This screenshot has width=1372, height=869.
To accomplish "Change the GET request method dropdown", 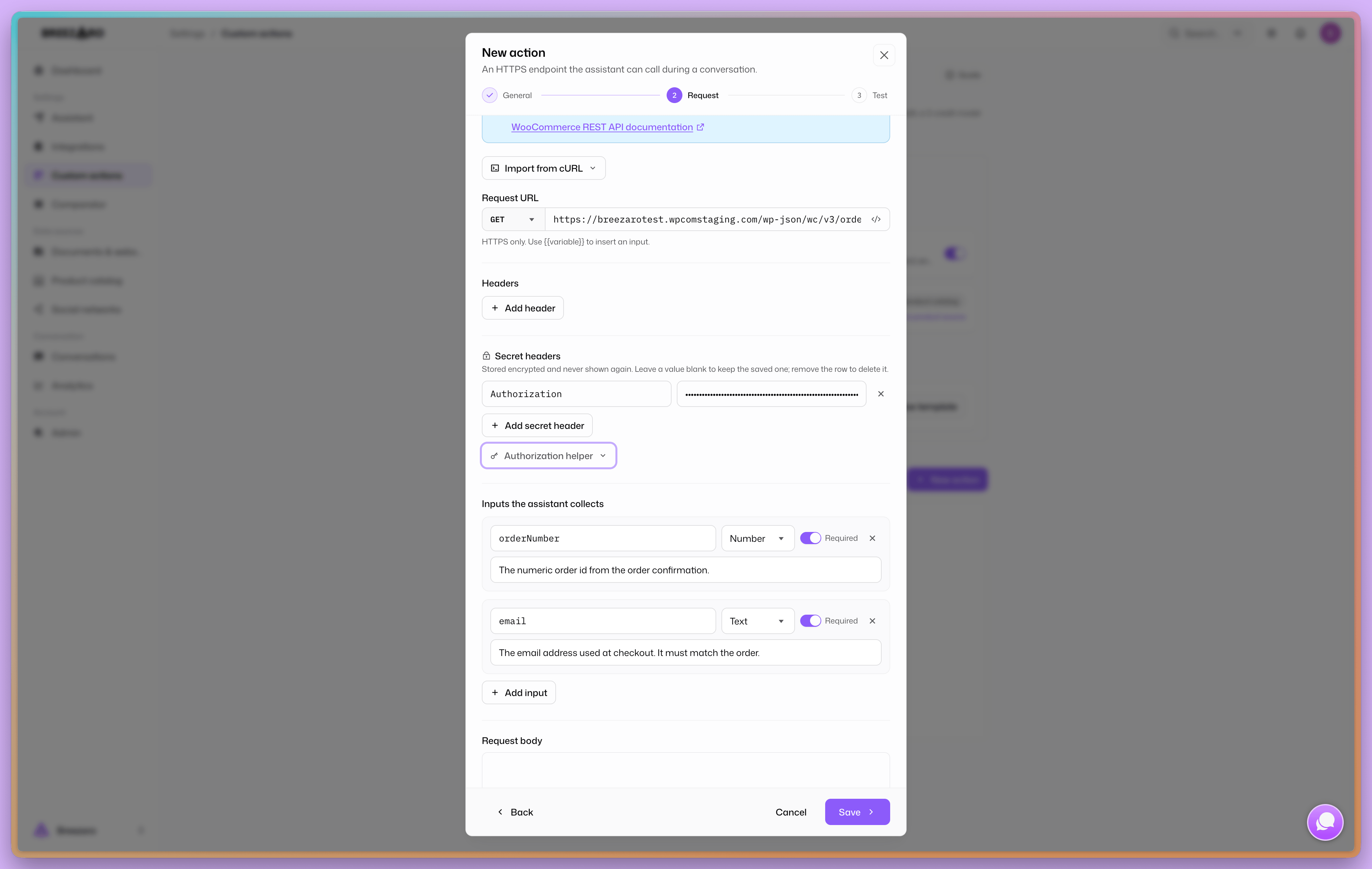I will pyautogui.click(x=513, y=220).
